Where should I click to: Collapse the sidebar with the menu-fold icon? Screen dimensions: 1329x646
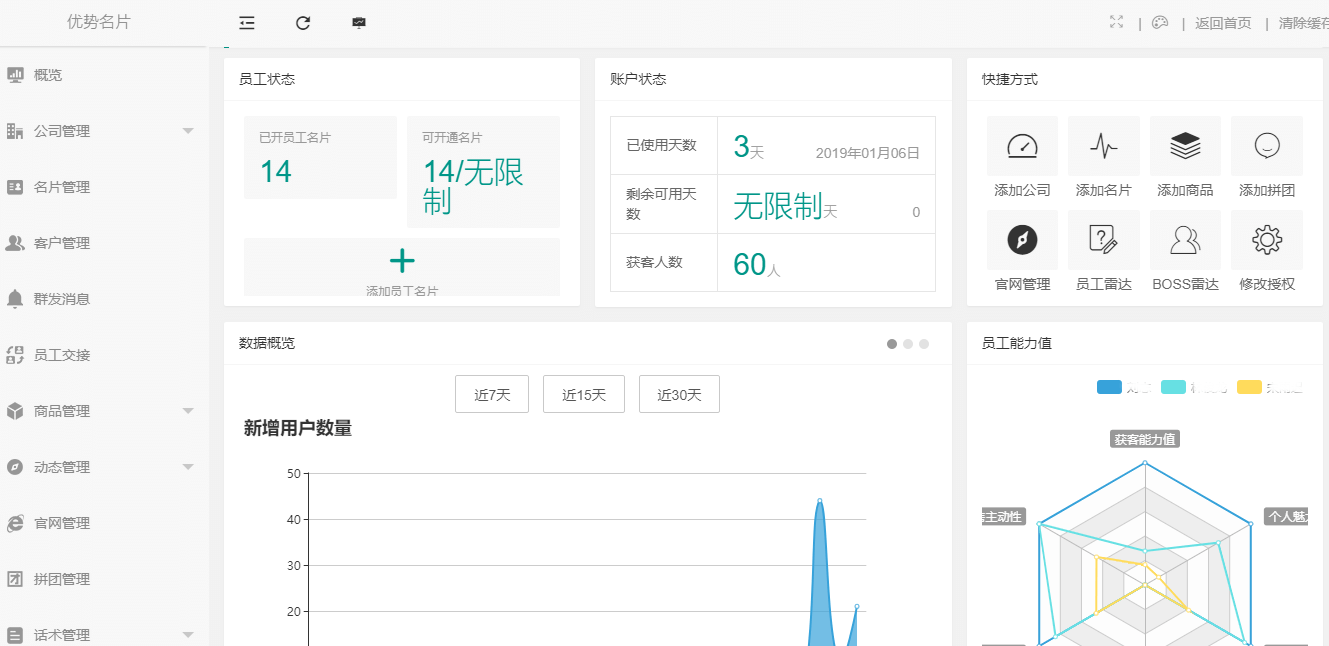(247, 23)
